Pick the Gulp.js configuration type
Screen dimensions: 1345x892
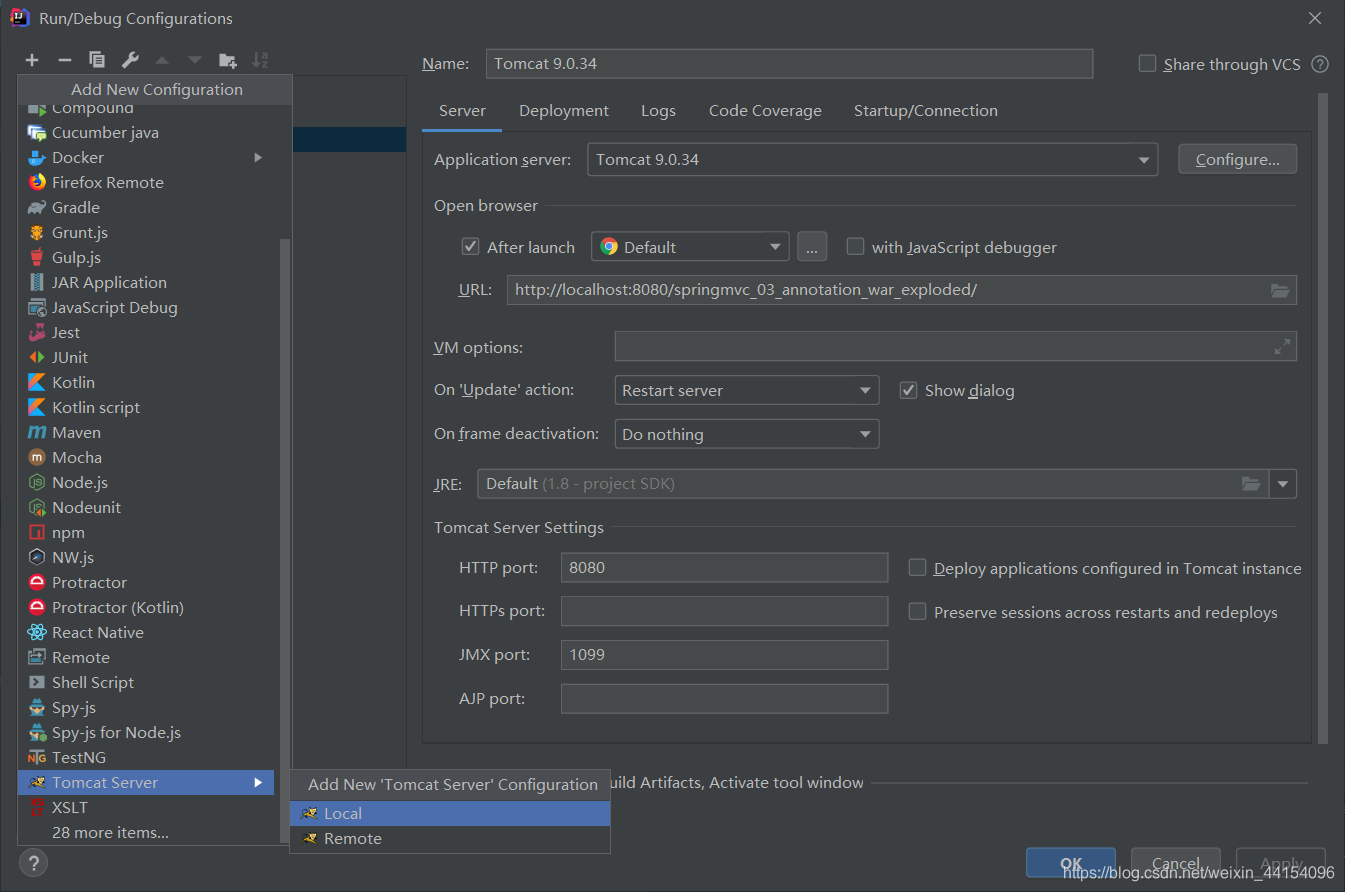146,257
